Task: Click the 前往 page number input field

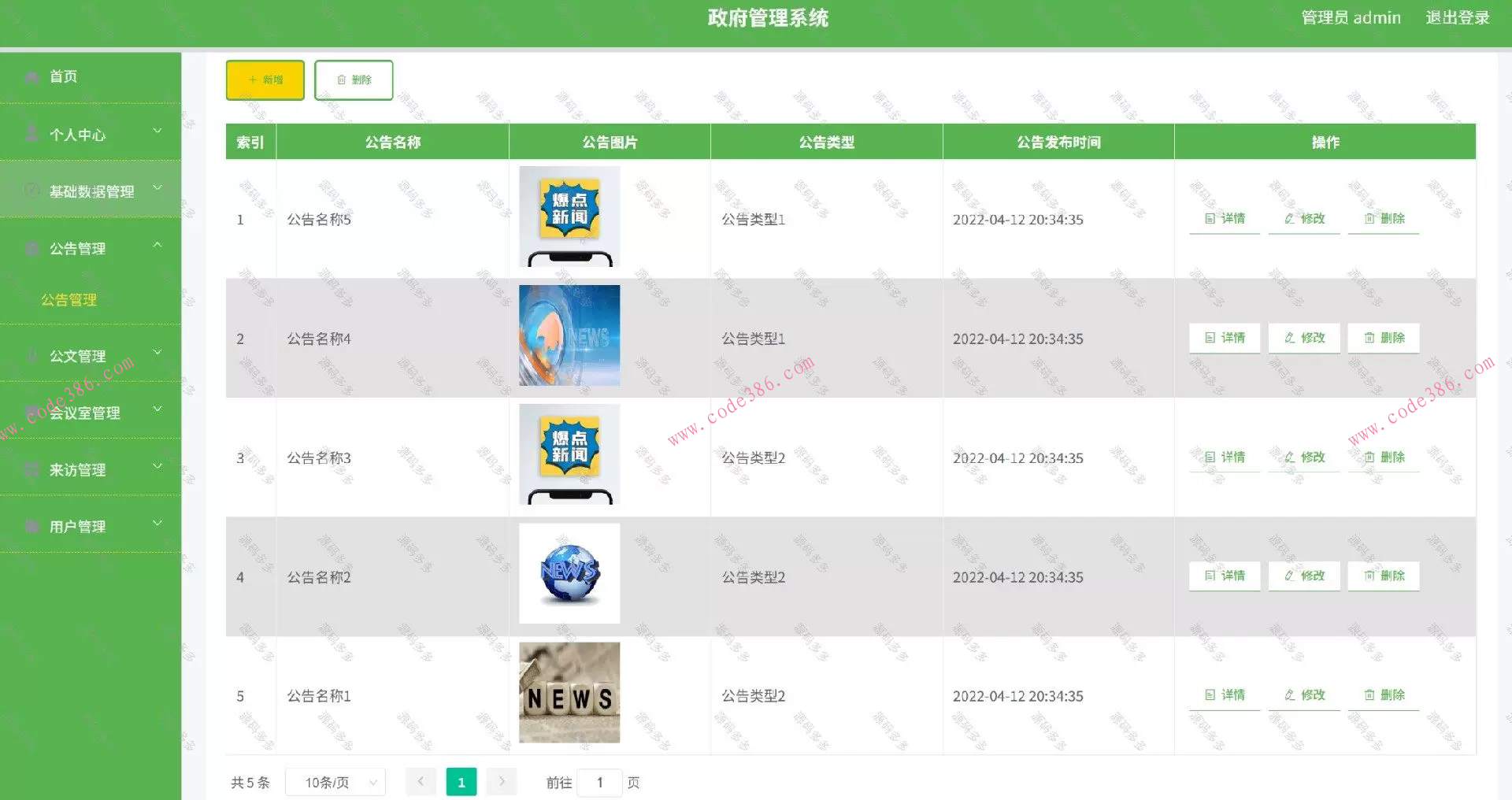Action: coord(600,782)
